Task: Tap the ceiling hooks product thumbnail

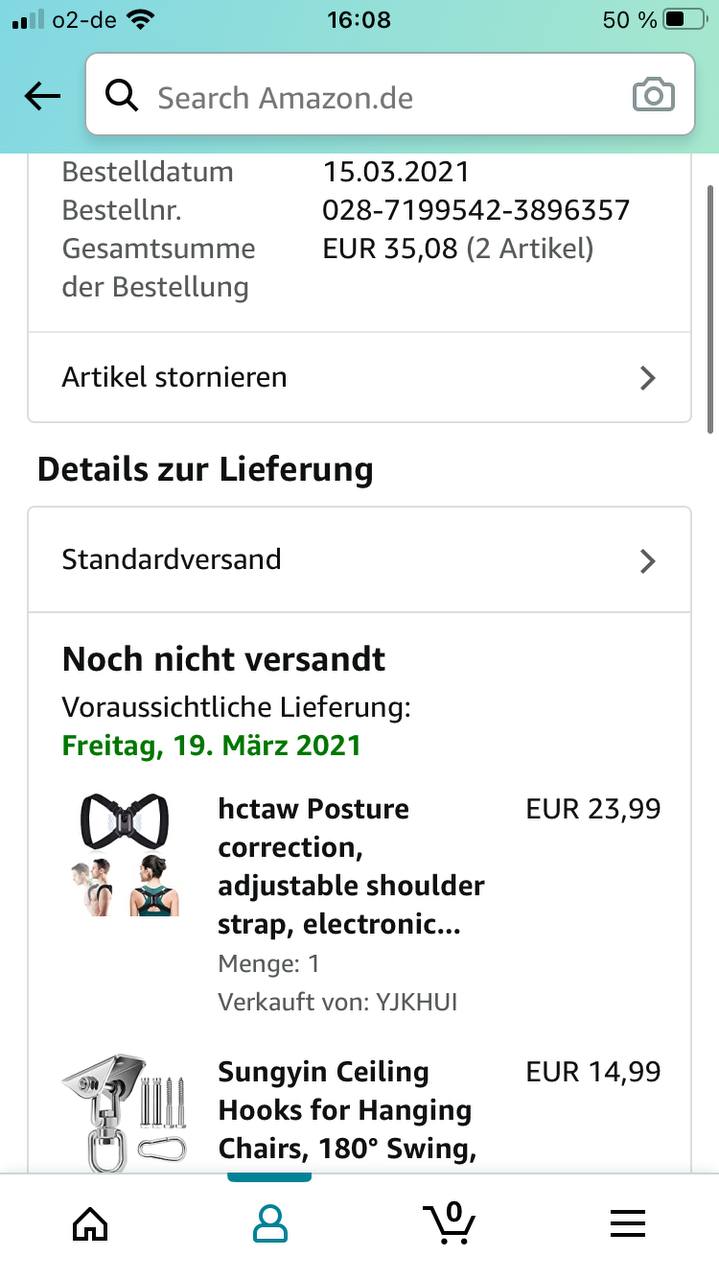Action: point(125,1112)
